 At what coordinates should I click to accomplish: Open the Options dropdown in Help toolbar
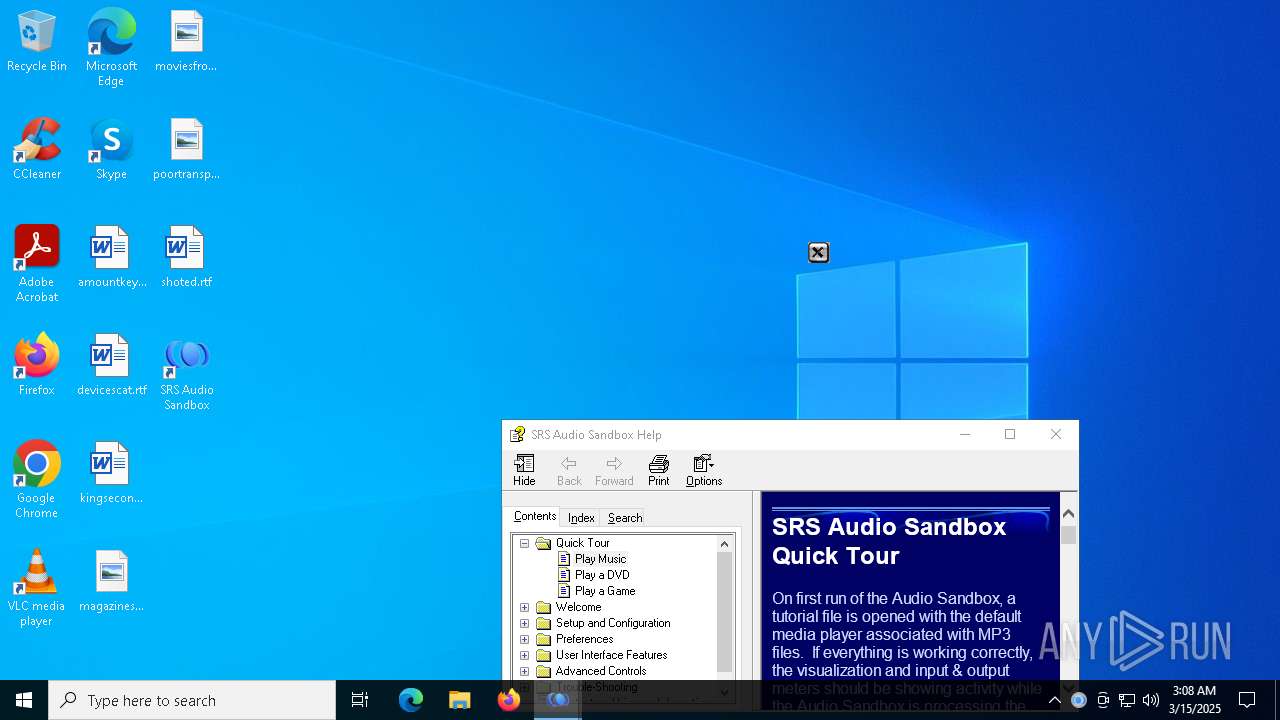704,470
